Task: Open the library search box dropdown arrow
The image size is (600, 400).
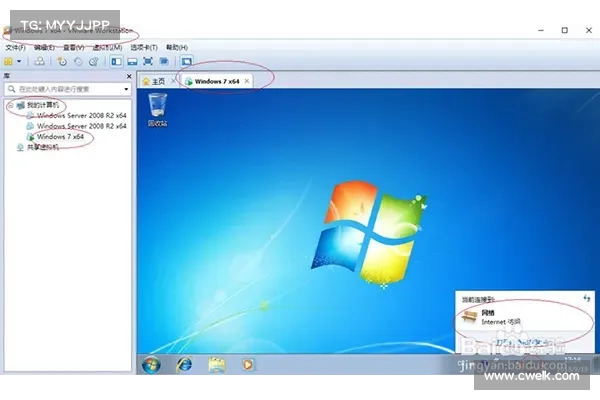Action: tap(127, 90)
